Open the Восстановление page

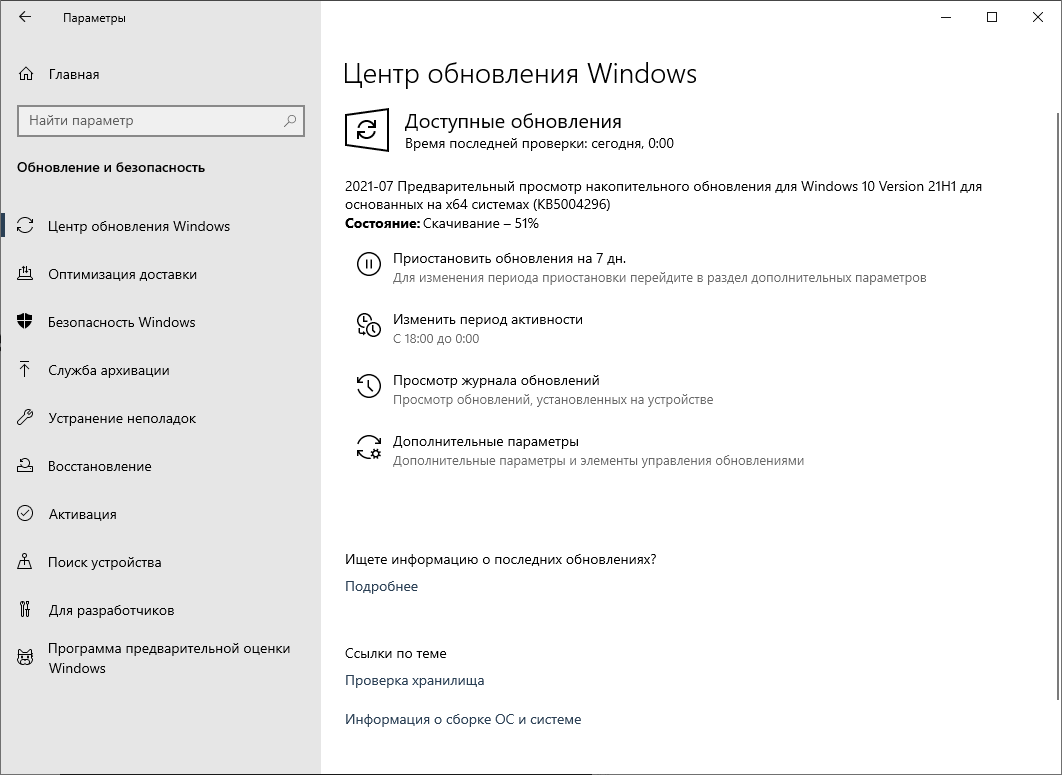coord(99,466)
